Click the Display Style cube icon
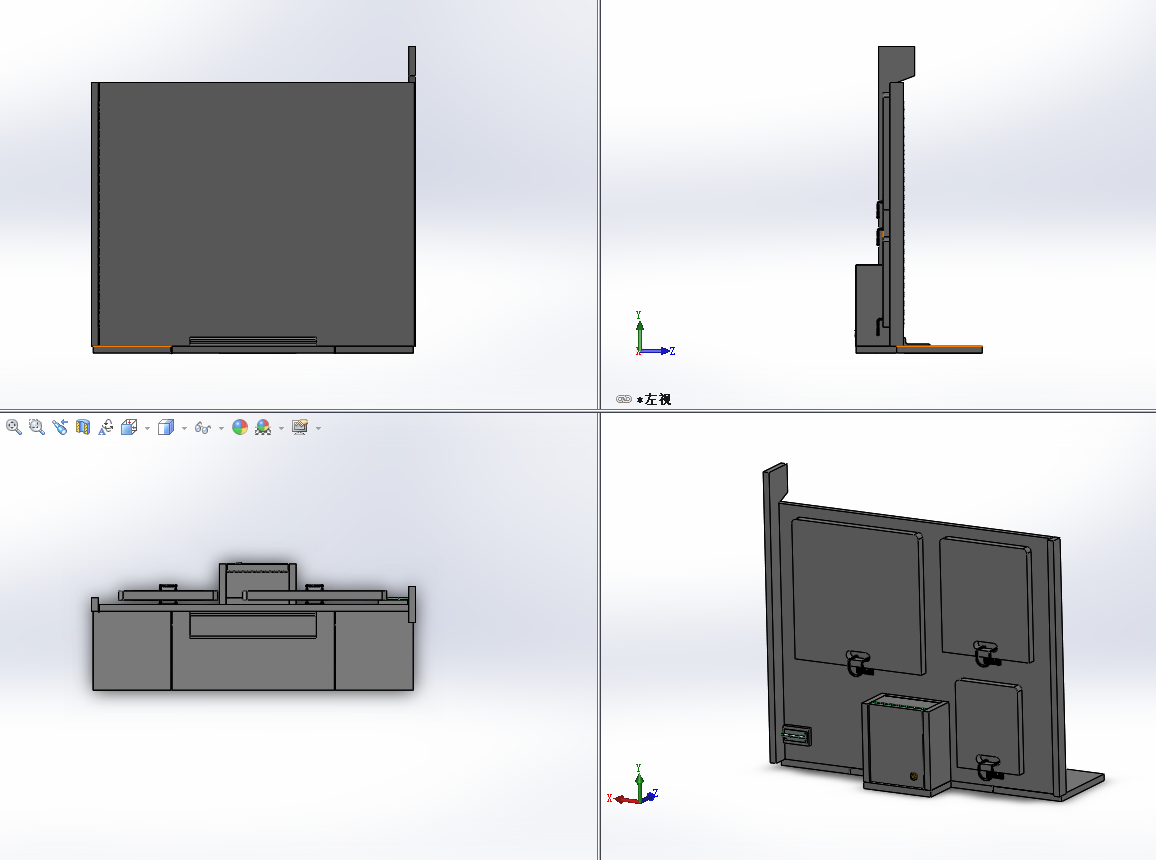 (166, 427)
